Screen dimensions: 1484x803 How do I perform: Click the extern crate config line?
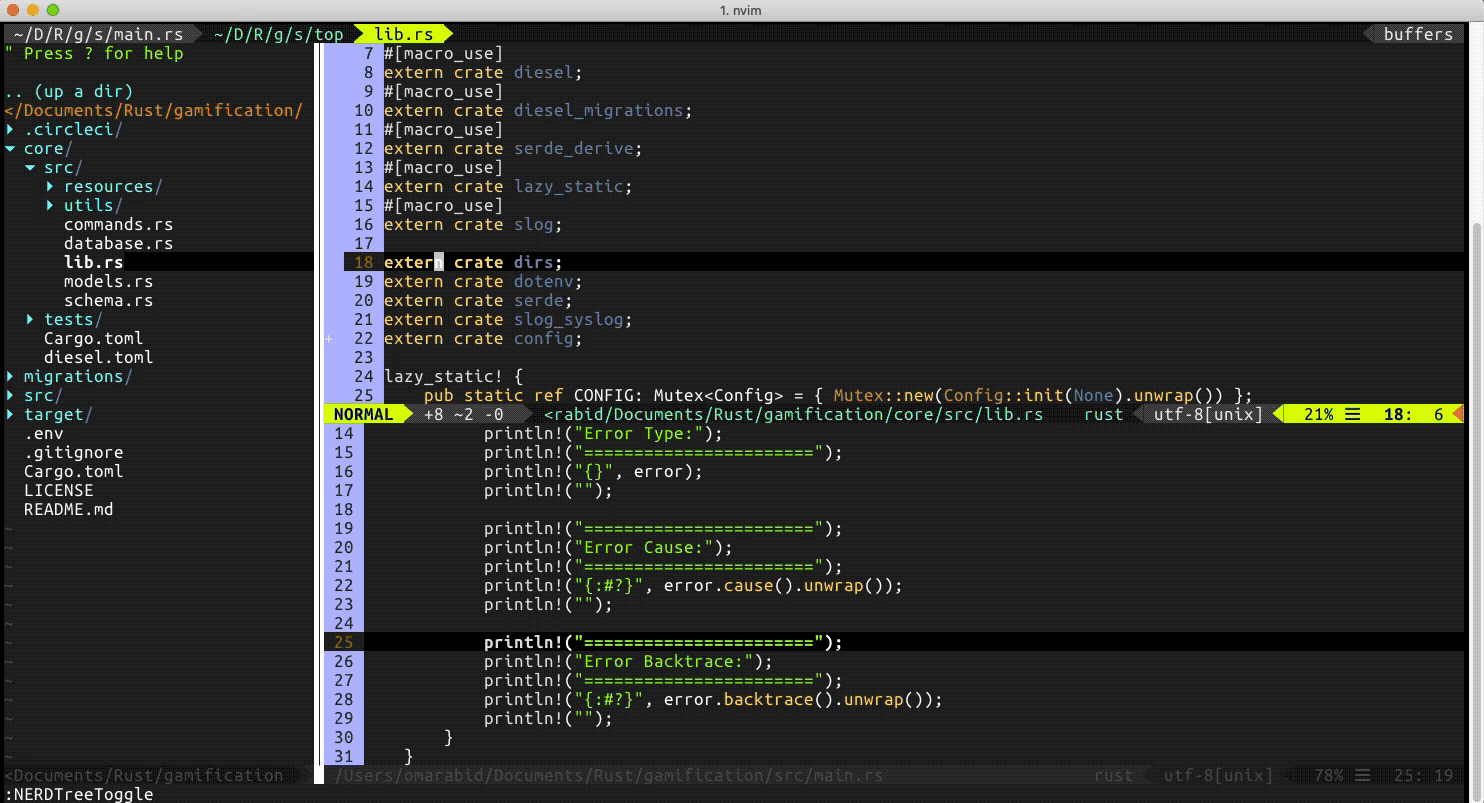click(483, 338)
